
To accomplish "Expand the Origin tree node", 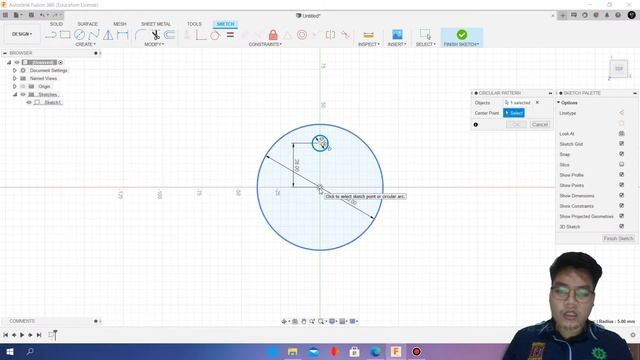I will pyautogui.click(x=15, y=86).
